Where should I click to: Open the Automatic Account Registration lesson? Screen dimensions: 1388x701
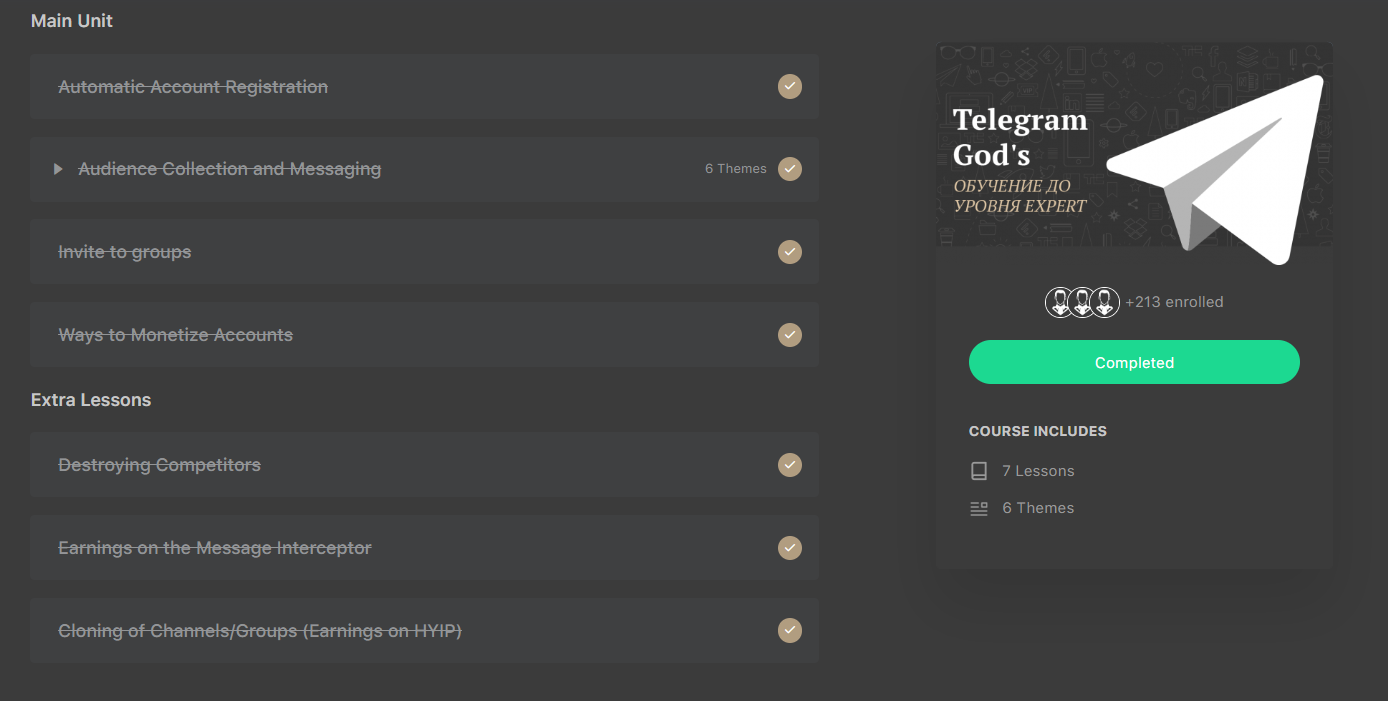[x=424, y=87]
